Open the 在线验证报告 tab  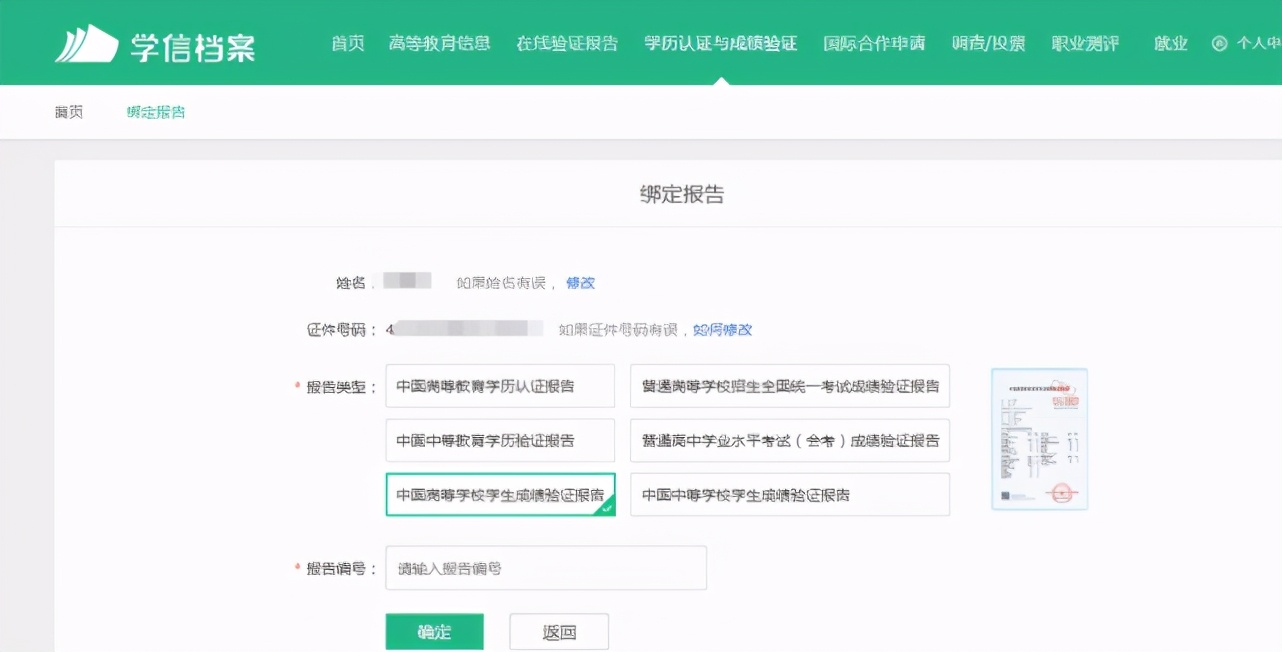click(567, 43)
